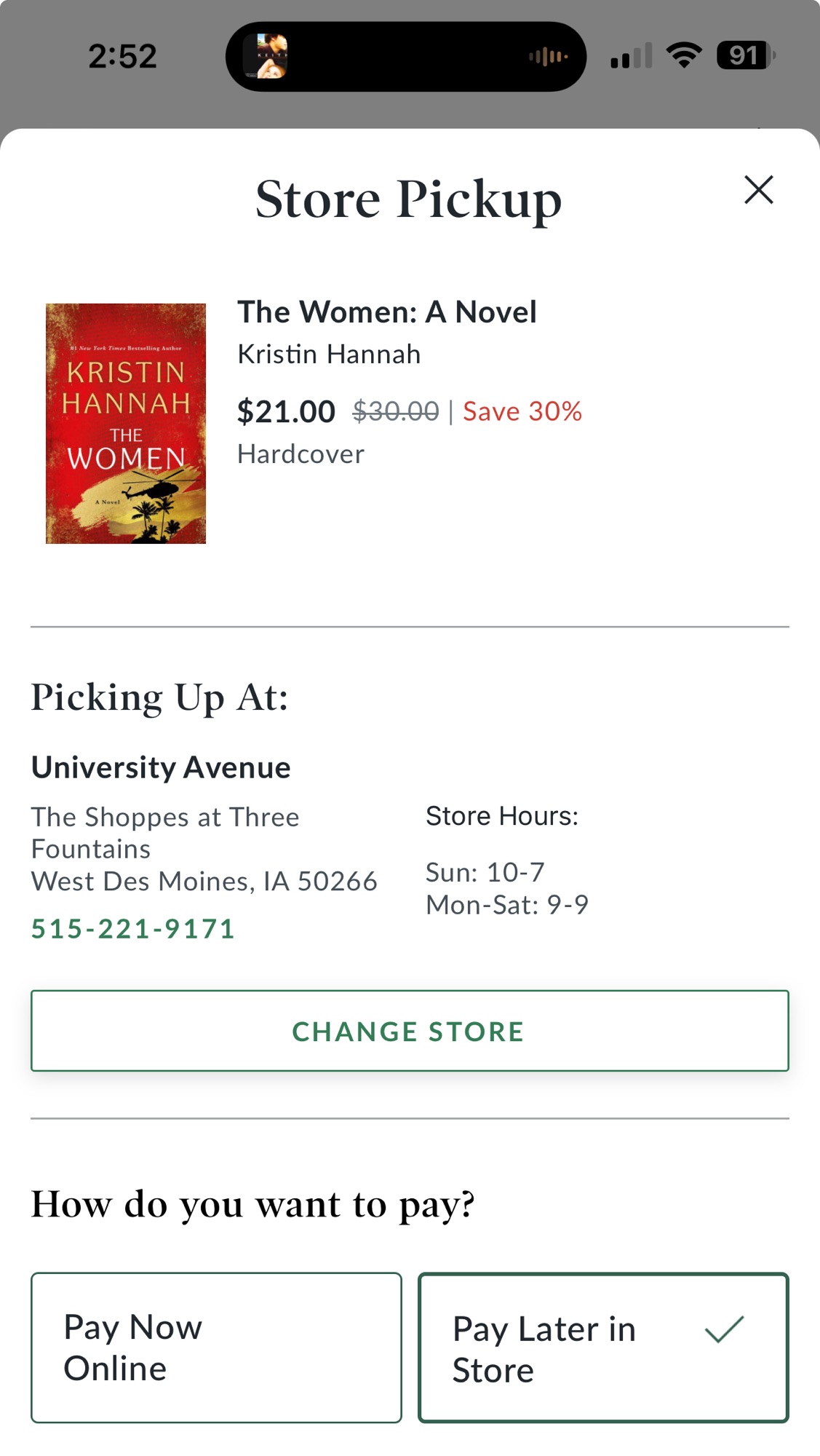Close the Store Pickup sheet
The image size is (820, 1456).
click(758, 190)
